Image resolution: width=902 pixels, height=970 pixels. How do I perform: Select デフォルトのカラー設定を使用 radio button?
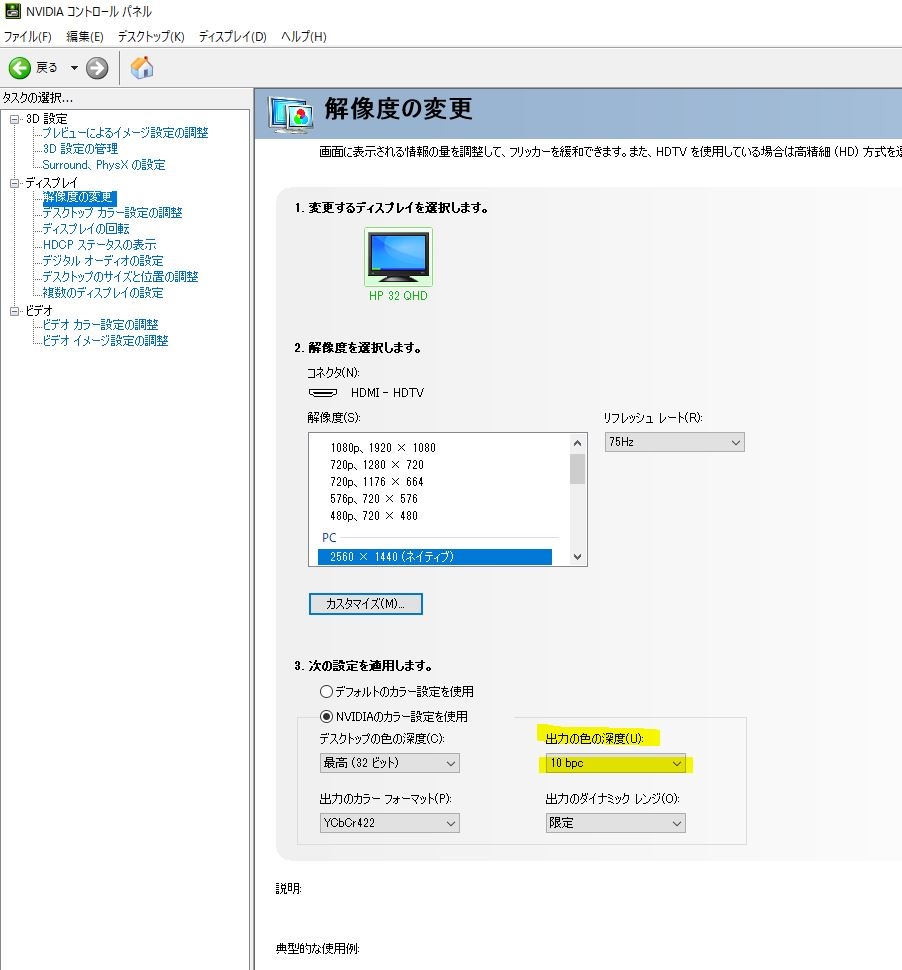pos(326,691)
